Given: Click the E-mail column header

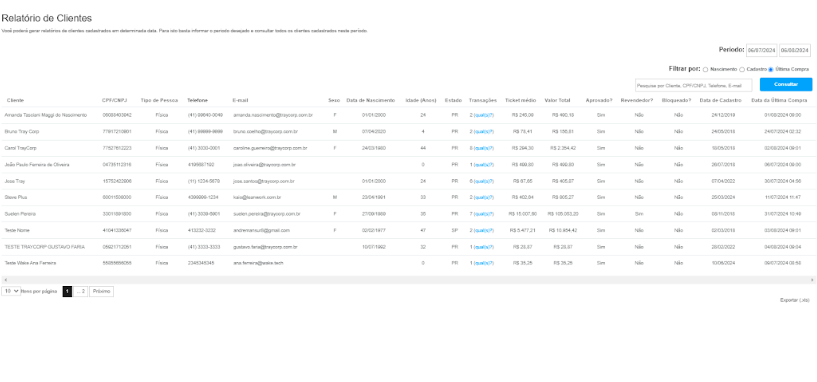Looking at the screenshot, I should 241,100.
